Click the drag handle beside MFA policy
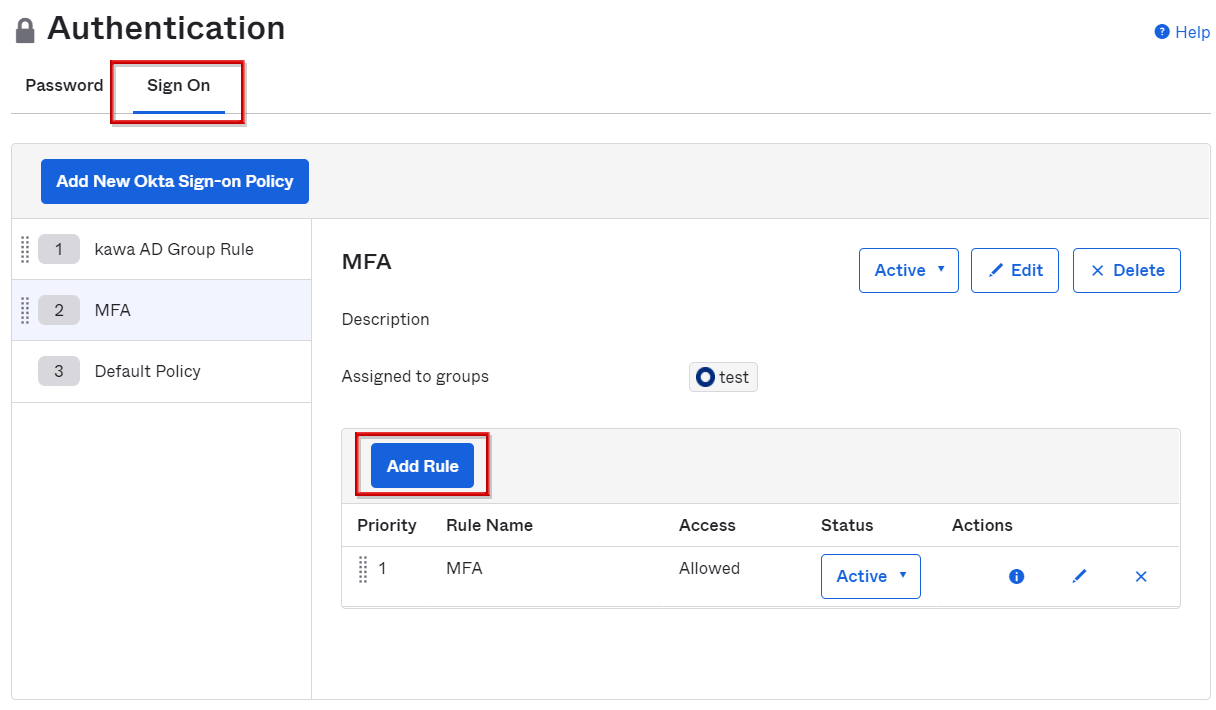The width and height of the screenshot is (1216, 710). pyautogui.click(x=25, y=310)
